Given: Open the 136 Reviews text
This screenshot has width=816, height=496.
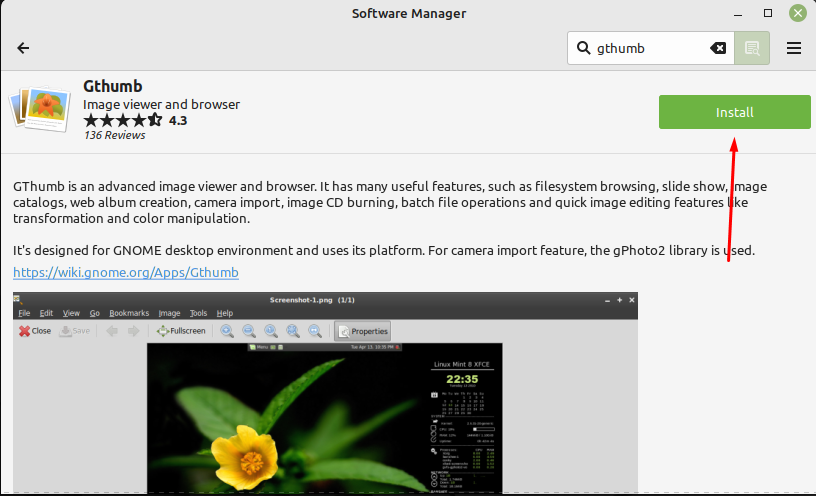Looking at the screenshot, I should coord(114,135).
